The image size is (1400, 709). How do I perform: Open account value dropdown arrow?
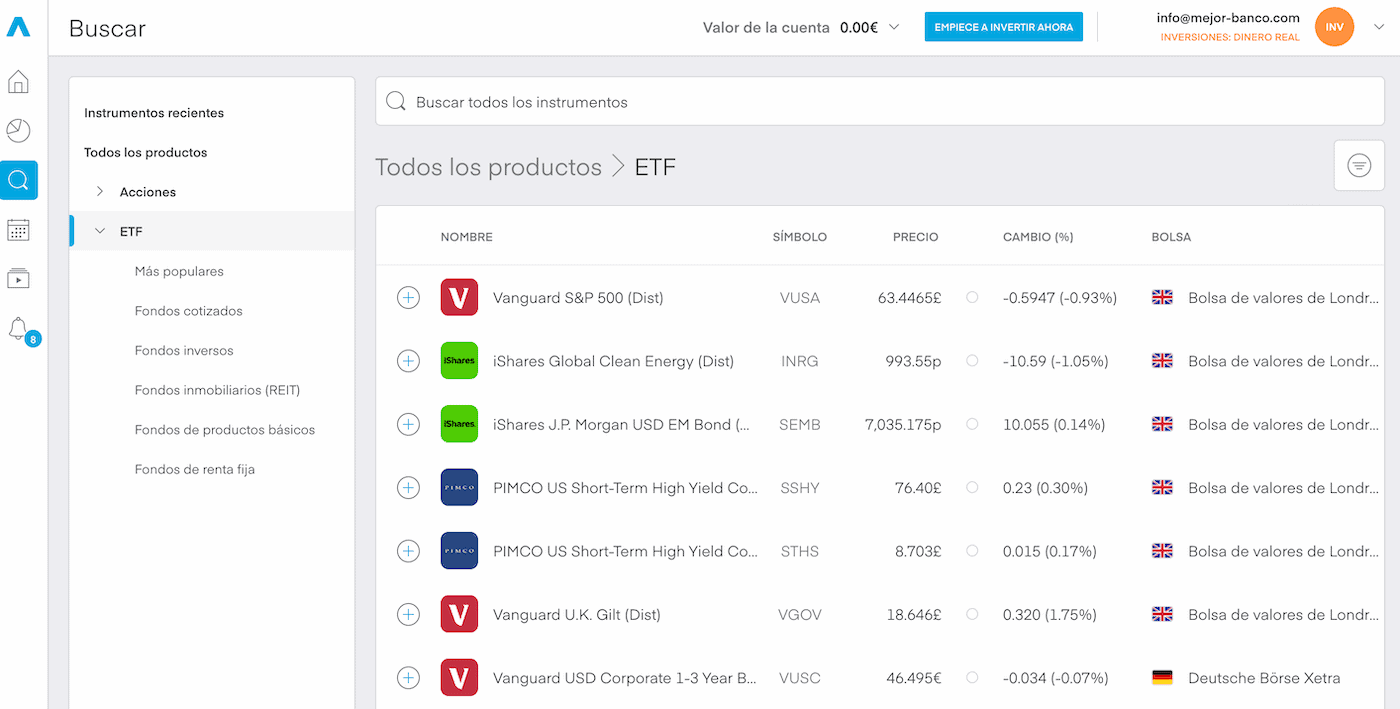(x=894, y=27)
